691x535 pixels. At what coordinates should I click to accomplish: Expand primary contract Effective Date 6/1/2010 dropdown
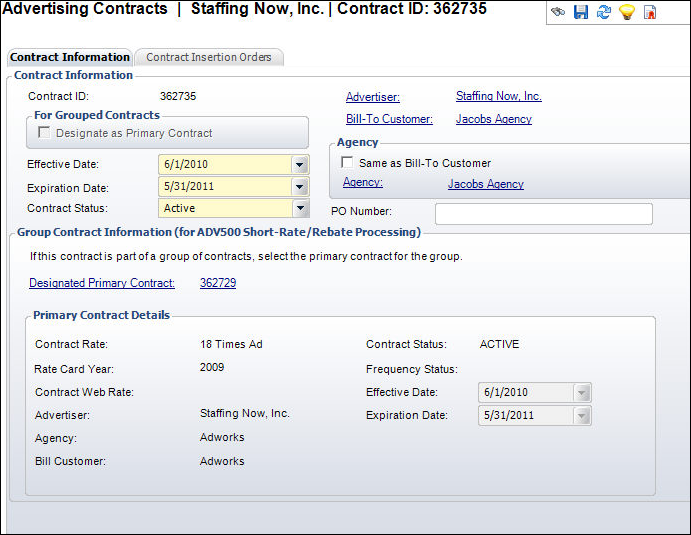pos(582,393)
